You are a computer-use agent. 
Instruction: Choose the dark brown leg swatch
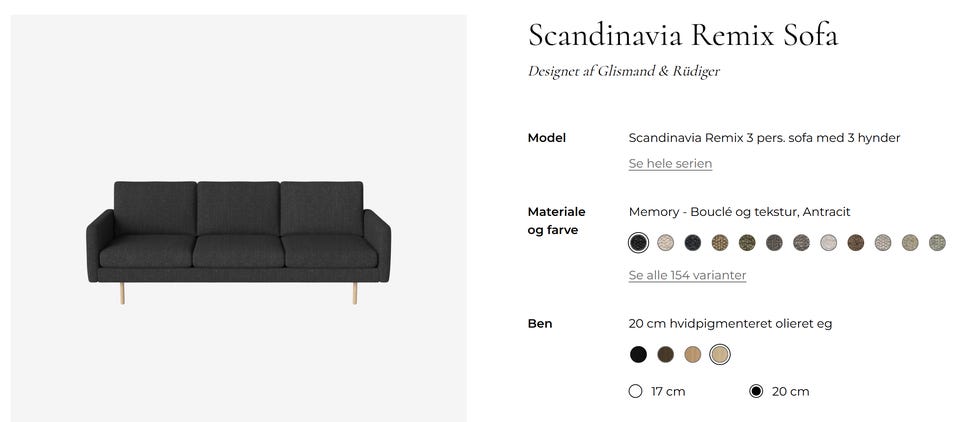click(666, 354)
